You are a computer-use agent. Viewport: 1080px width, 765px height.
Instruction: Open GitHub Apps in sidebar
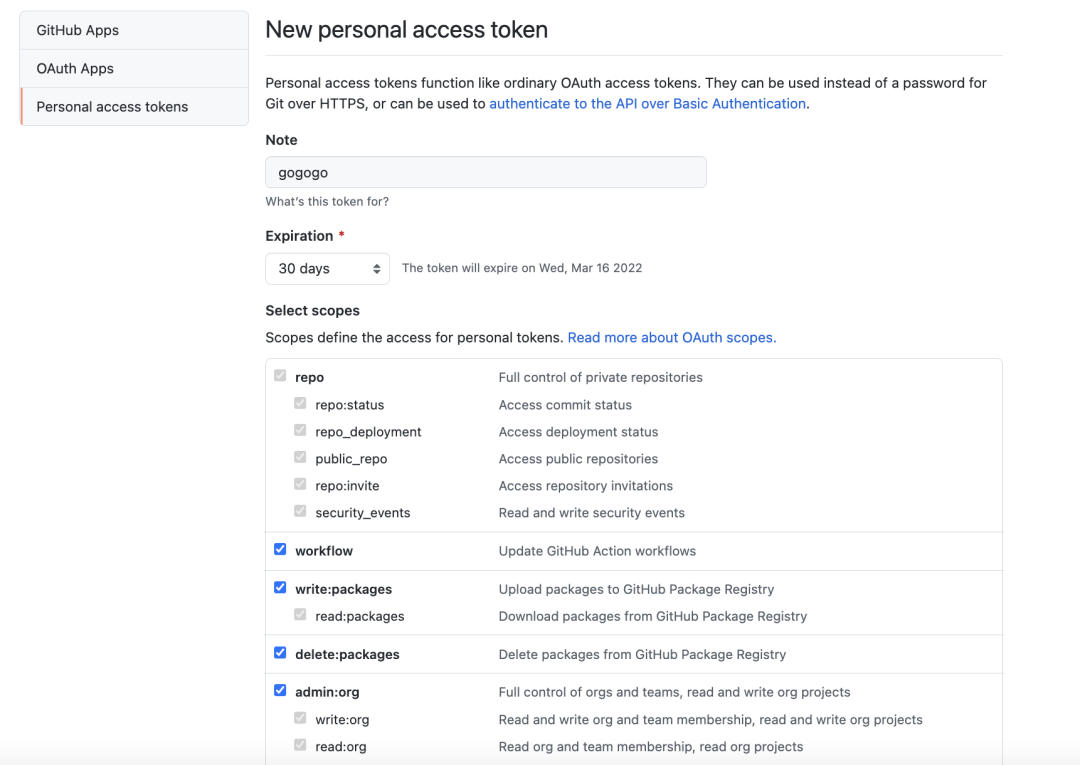click(78, 30)
